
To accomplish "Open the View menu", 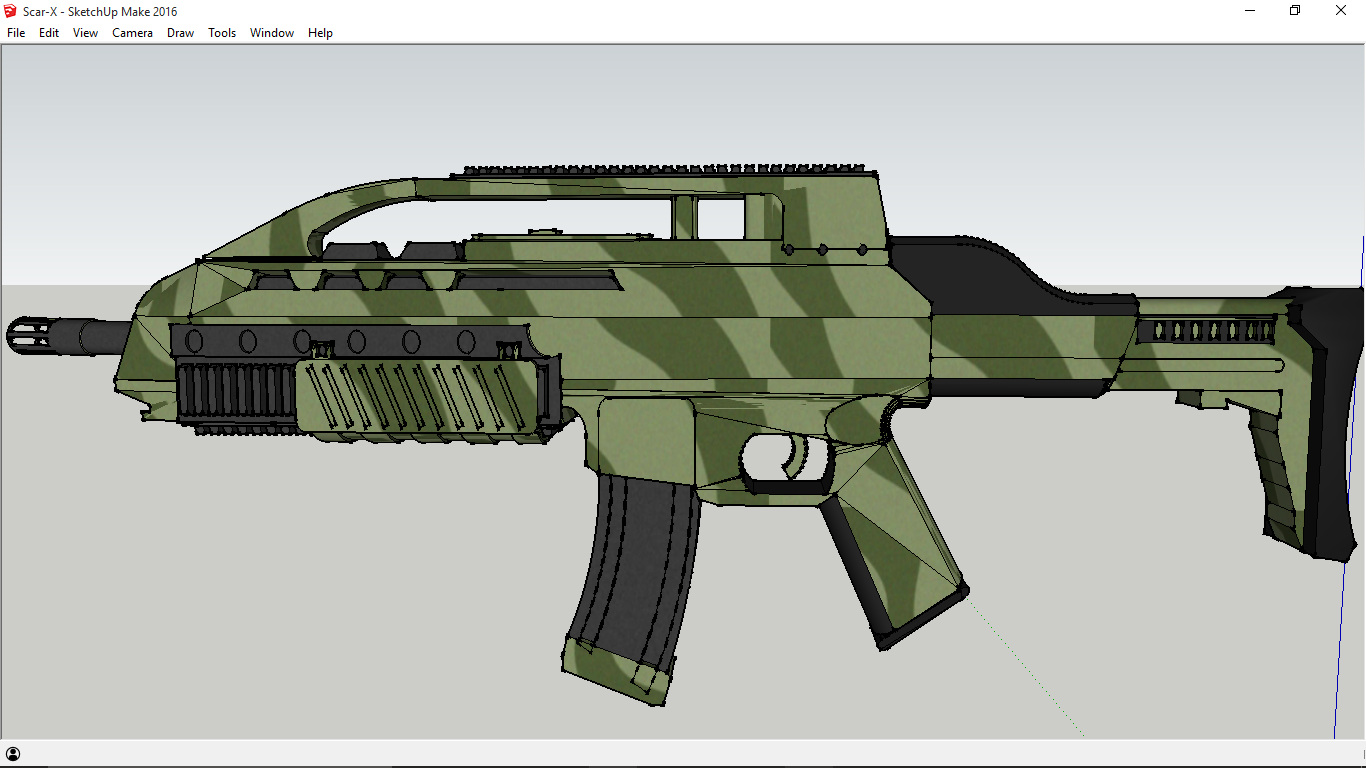I will point(84,33).
